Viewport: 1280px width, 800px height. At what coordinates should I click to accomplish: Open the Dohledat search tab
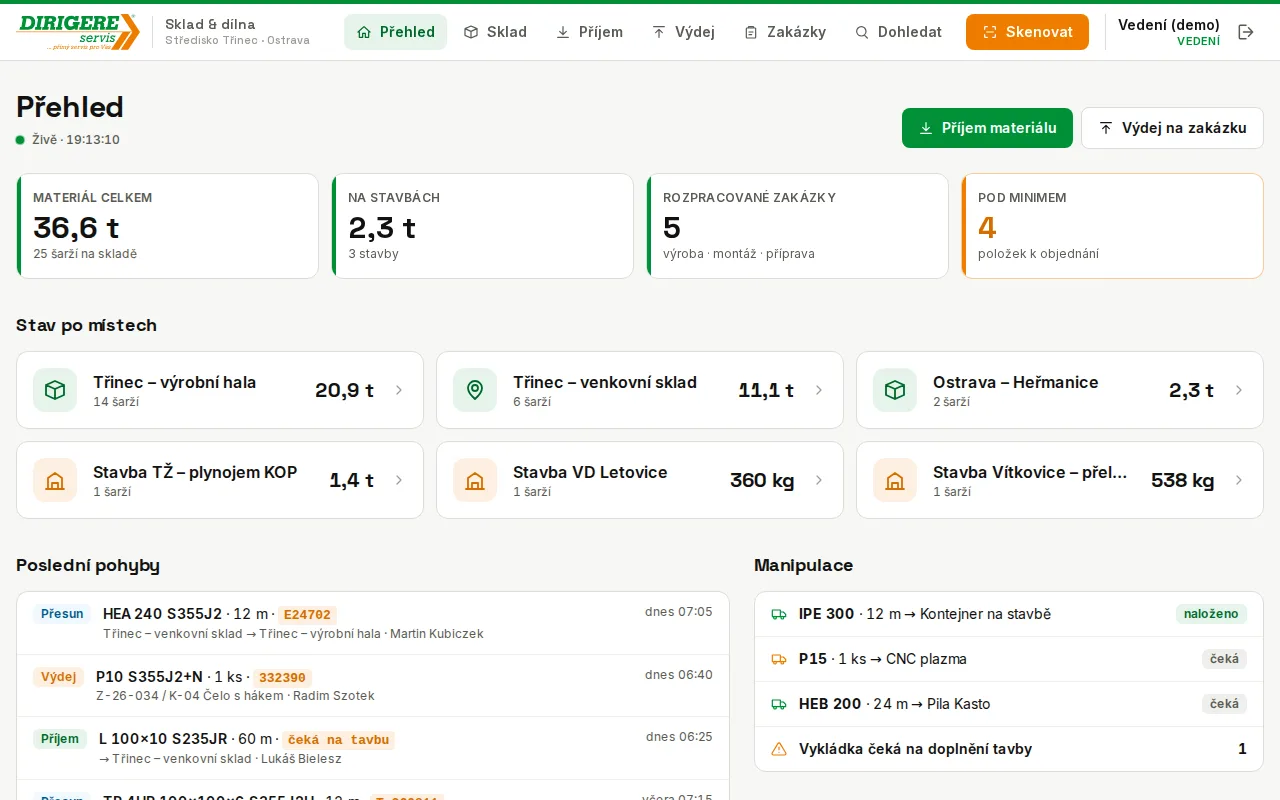[x=898, y=32]
